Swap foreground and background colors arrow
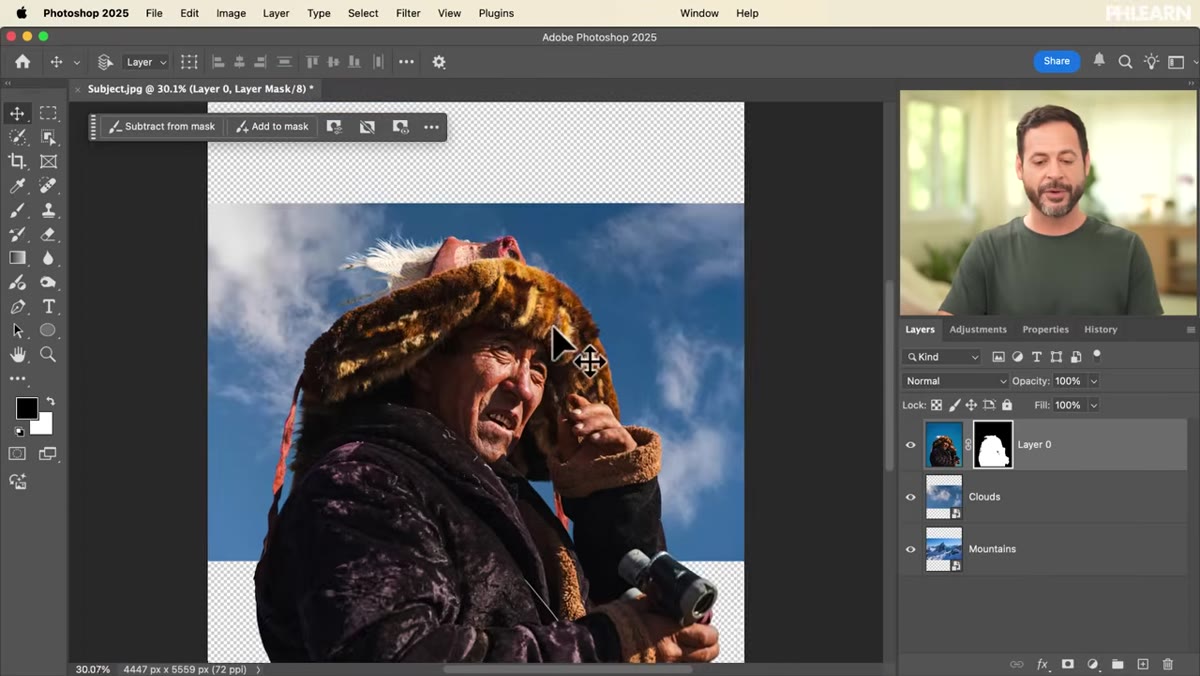Viewport: 1200px width, 676px height. [50, 402]
